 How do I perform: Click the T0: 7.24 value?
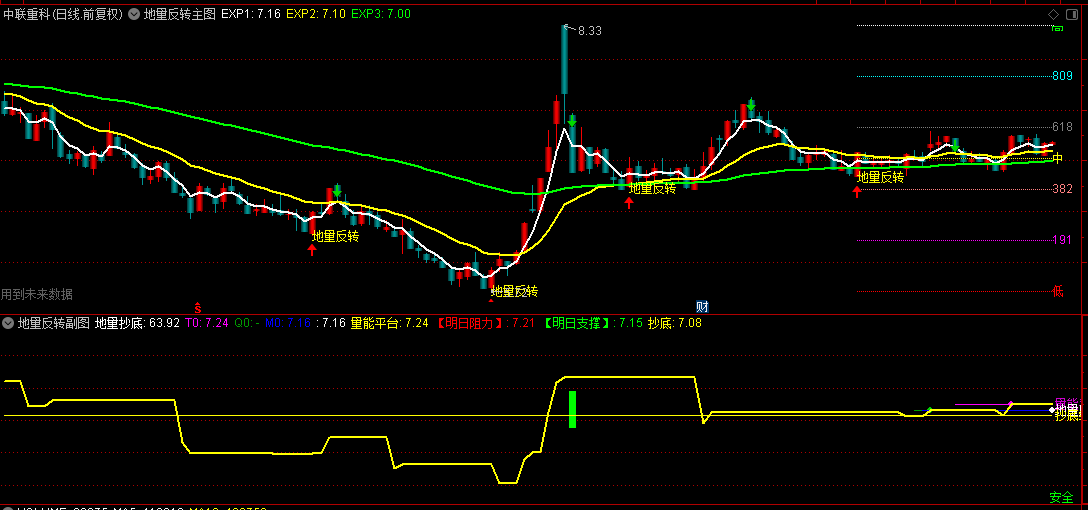[207, 323]
